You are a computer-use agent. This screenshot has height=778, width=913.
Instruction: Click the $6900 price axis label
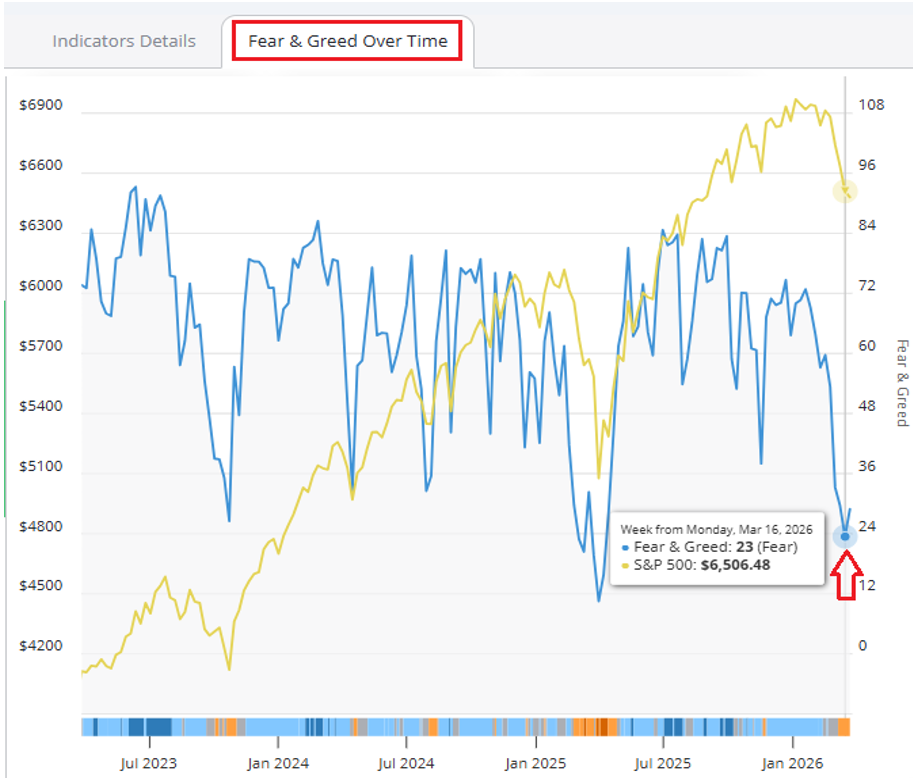[x=40, y=105]
